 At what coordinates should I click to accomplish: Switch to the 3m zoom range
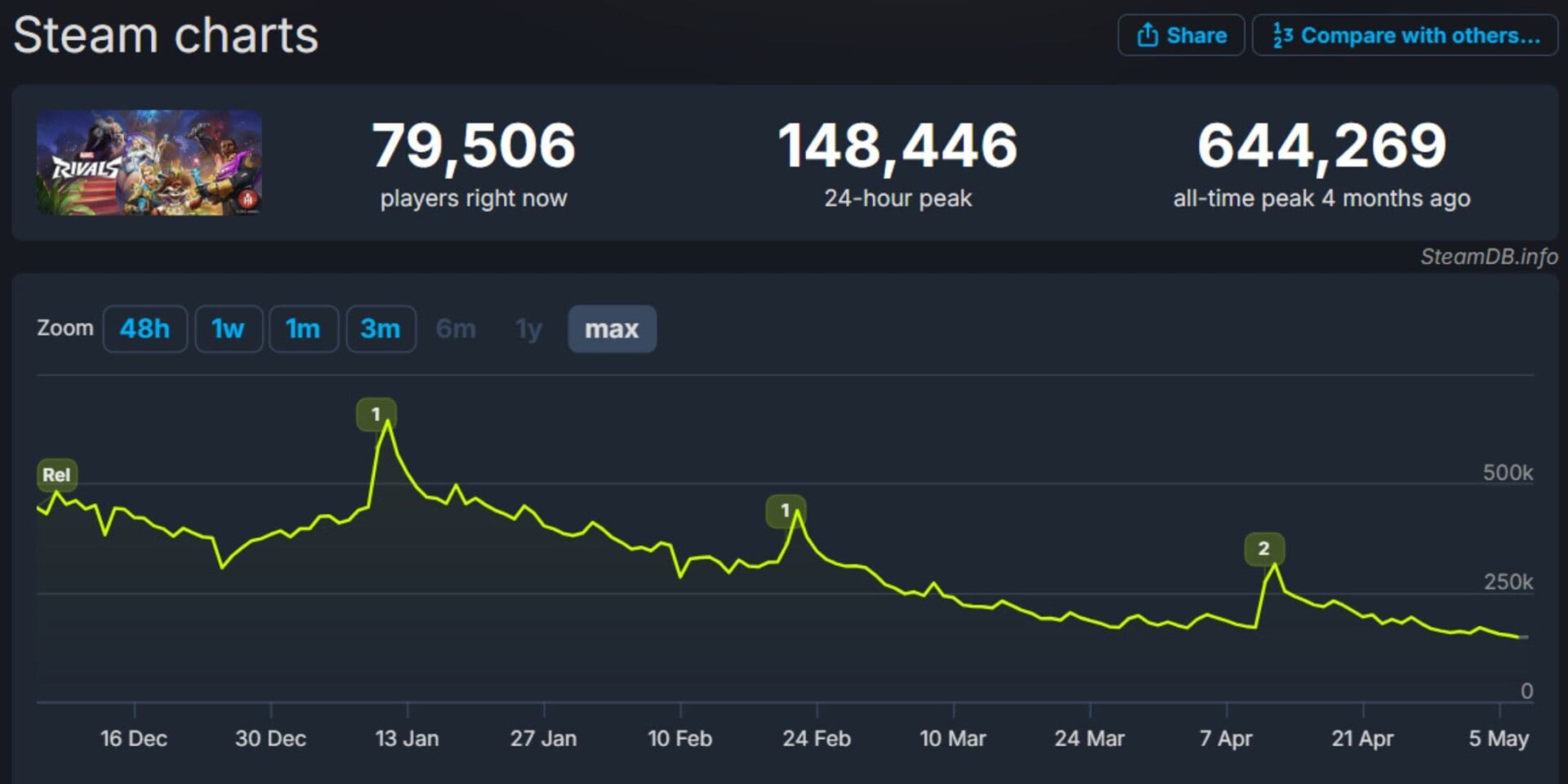tap(381, 328)
